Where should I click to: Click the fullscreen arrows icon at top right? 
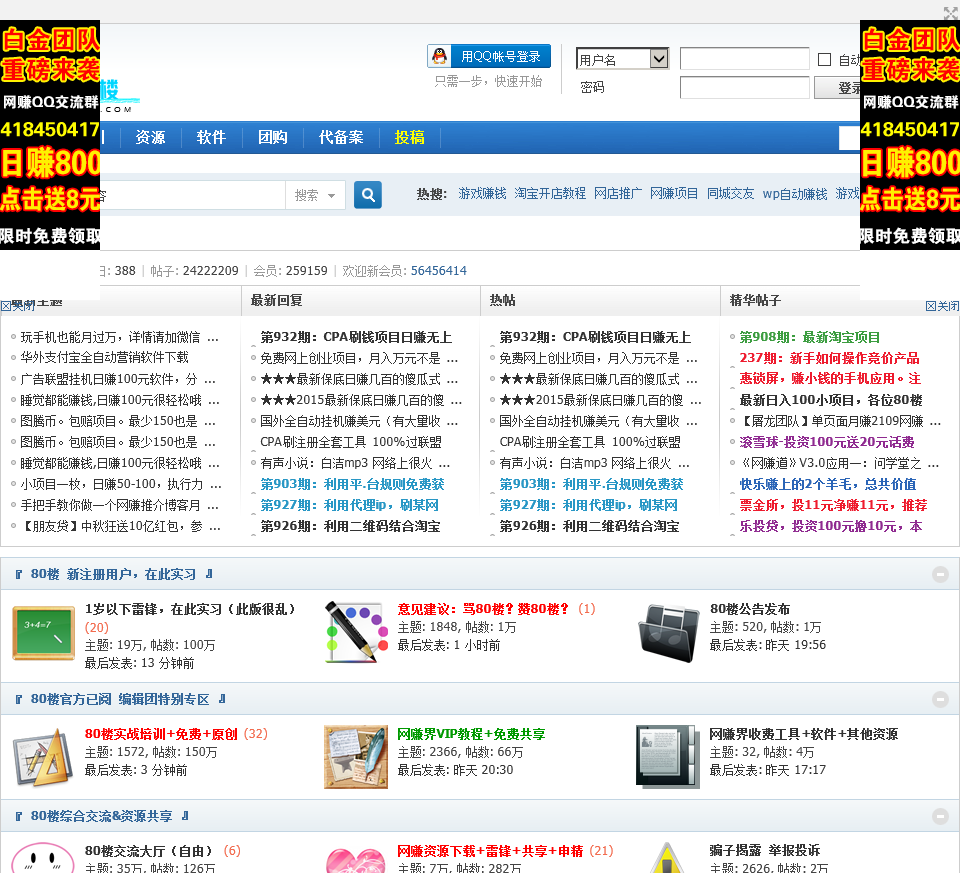[951, 12]
